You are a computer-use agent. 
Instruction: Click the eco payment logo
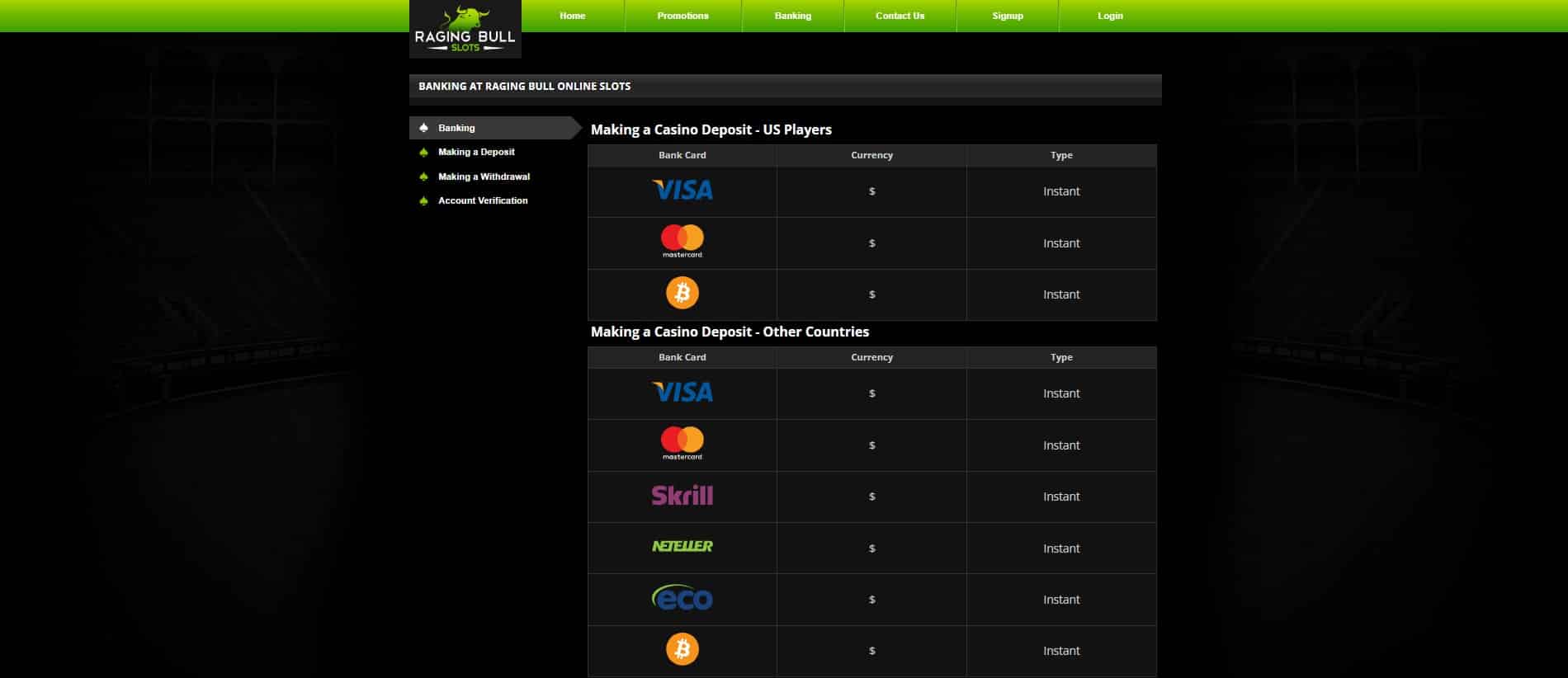point(682,598)
